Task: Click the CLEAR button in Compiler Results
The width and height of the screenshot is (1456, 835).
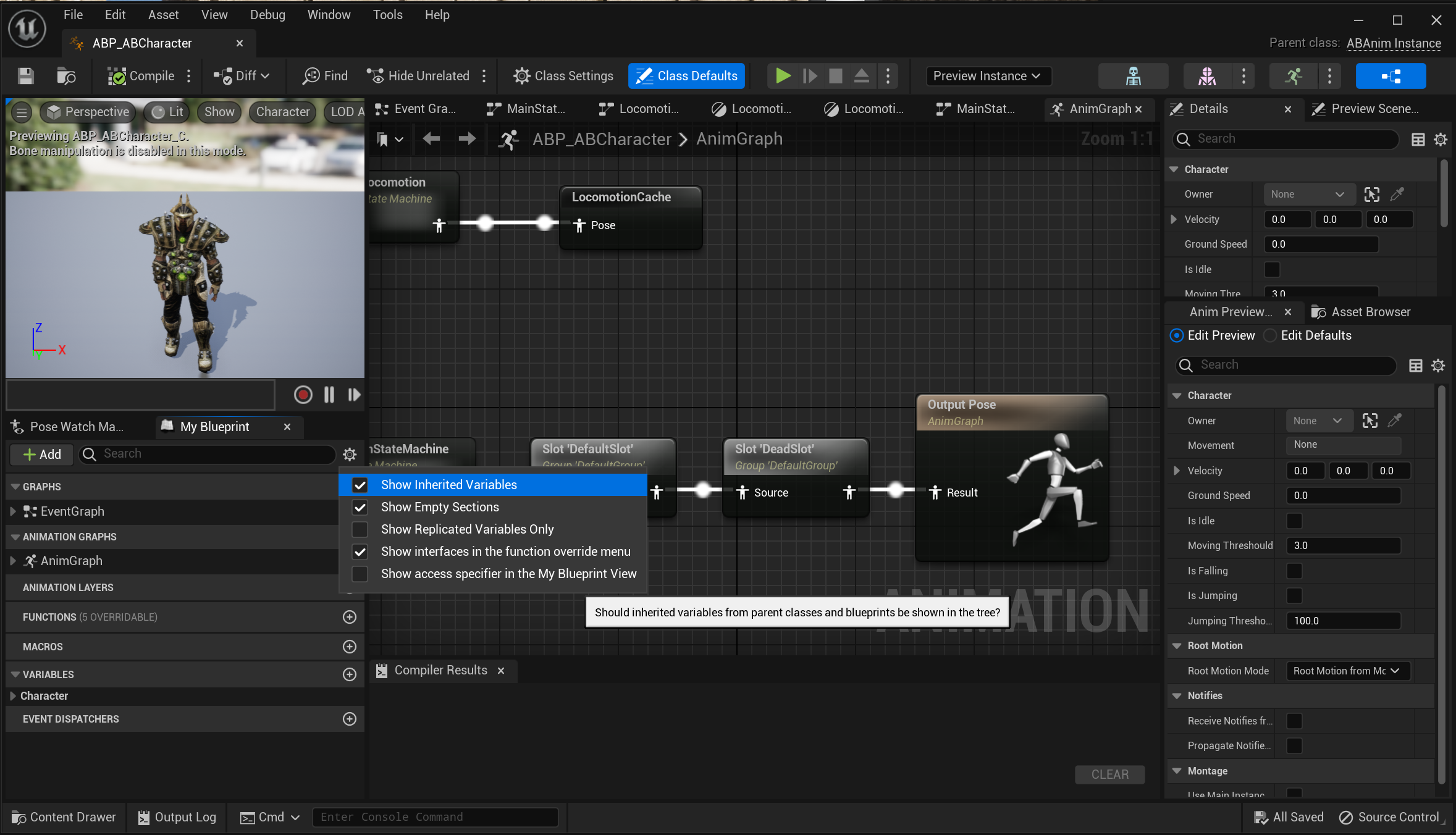Action: tap(1109, 774)
